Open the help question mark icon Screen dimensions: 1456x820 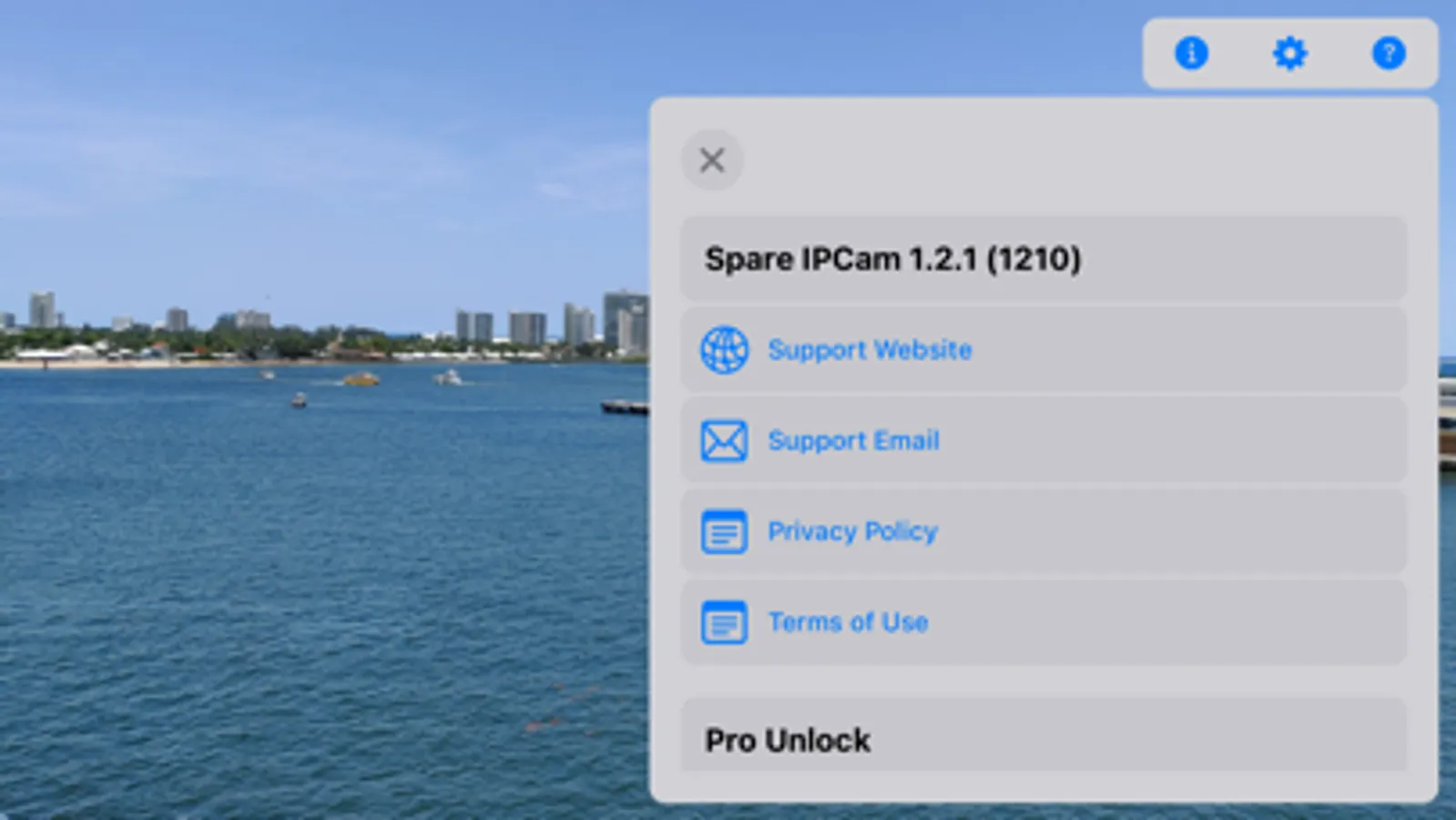pos(1389,53)
